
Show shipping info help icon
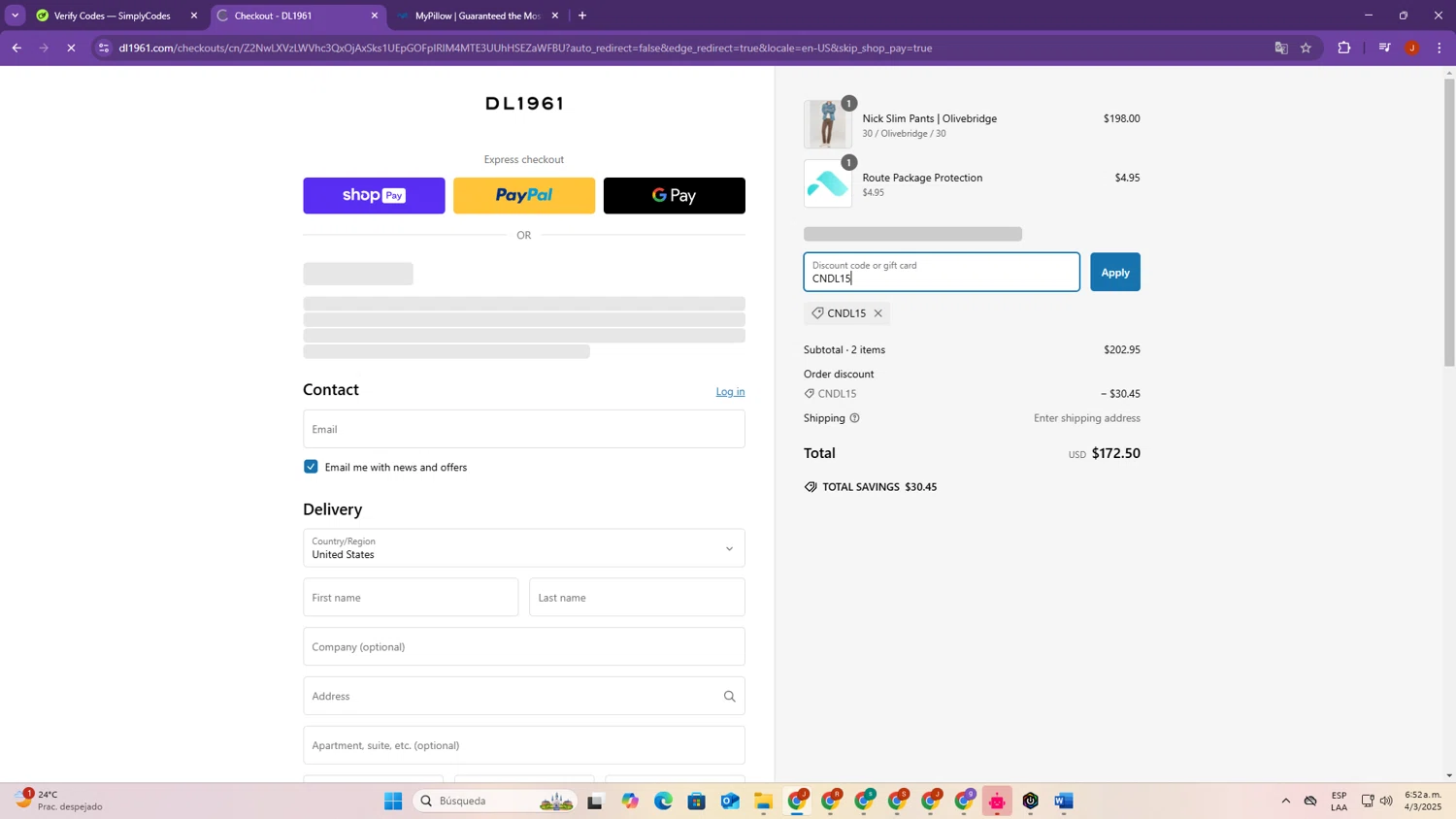(x=854, y=418)
